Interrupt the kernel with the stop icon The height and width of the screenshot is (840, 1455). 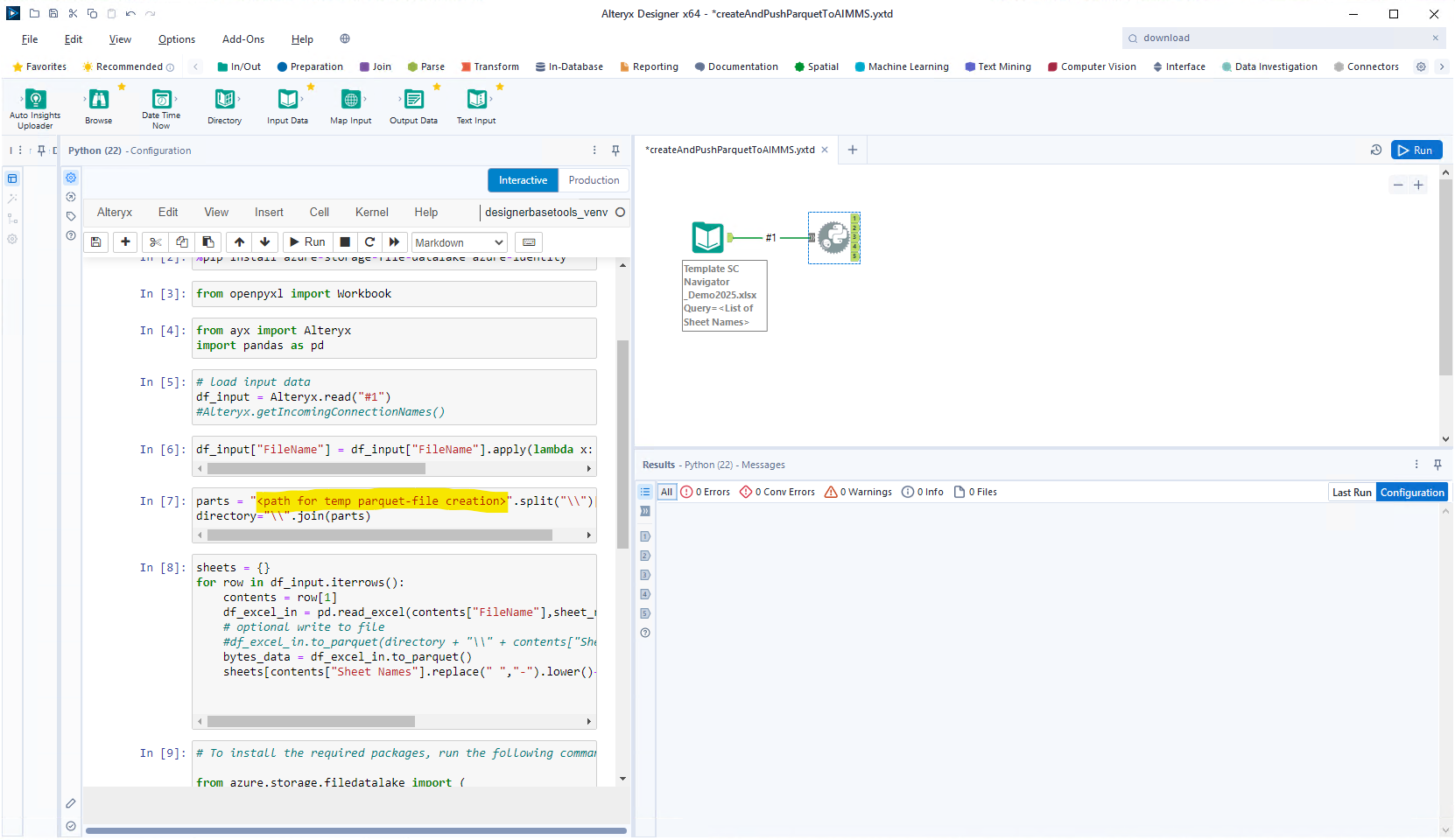click(345, 242)
